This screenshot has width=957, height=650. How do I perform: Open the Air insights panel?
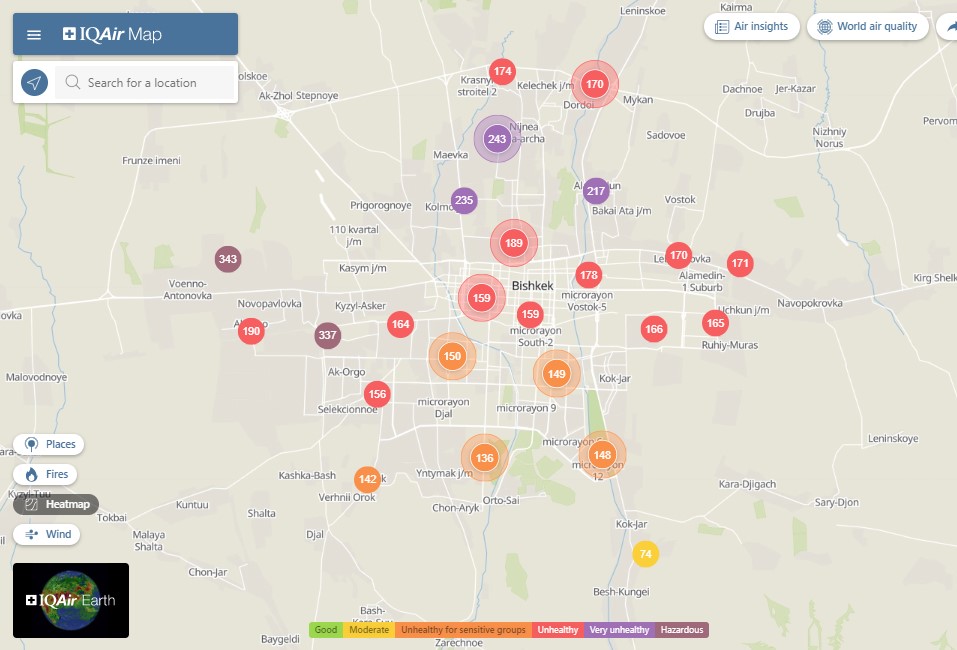[751, 27]
